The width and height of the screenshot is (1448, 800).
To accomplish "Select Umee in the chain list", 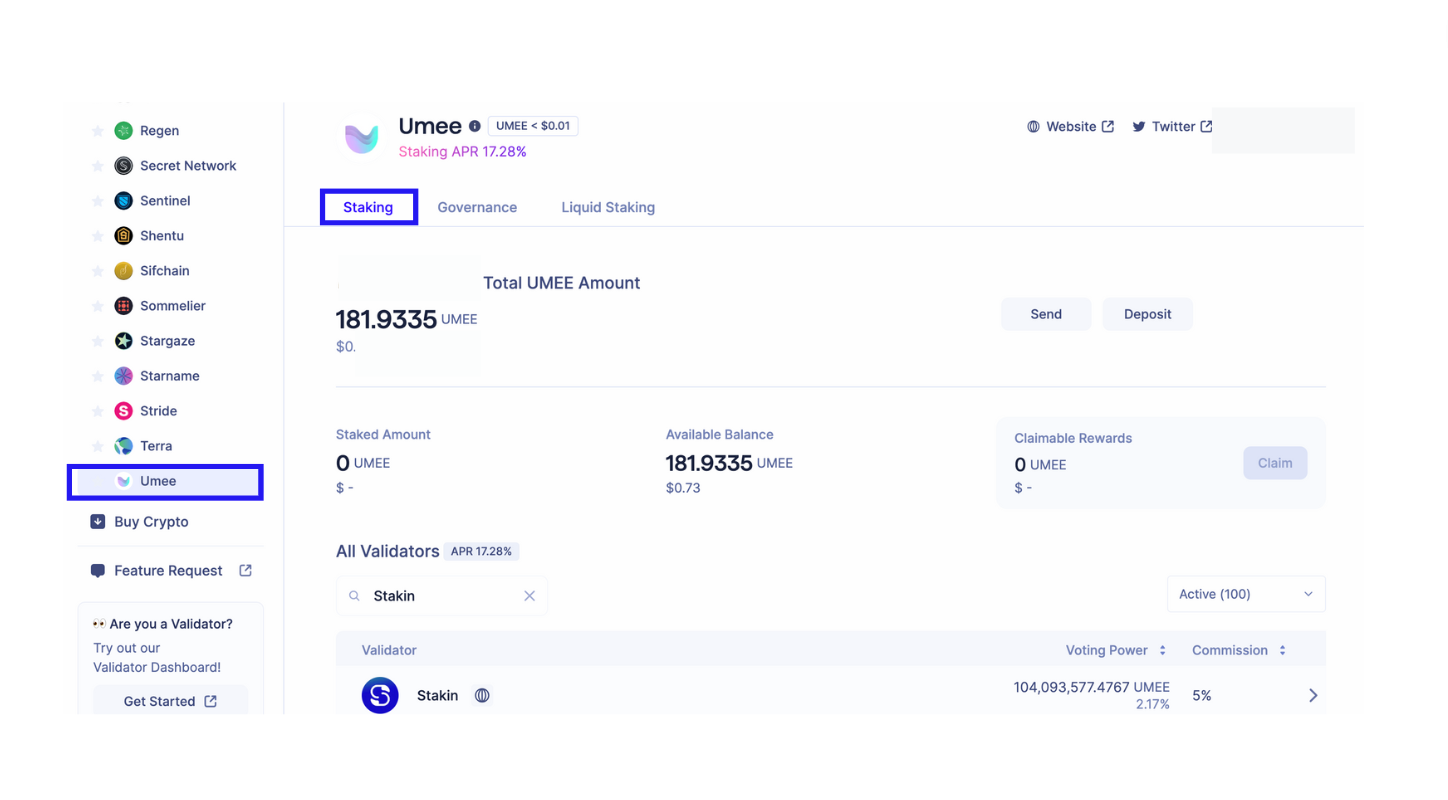I will tap(165, 481).
